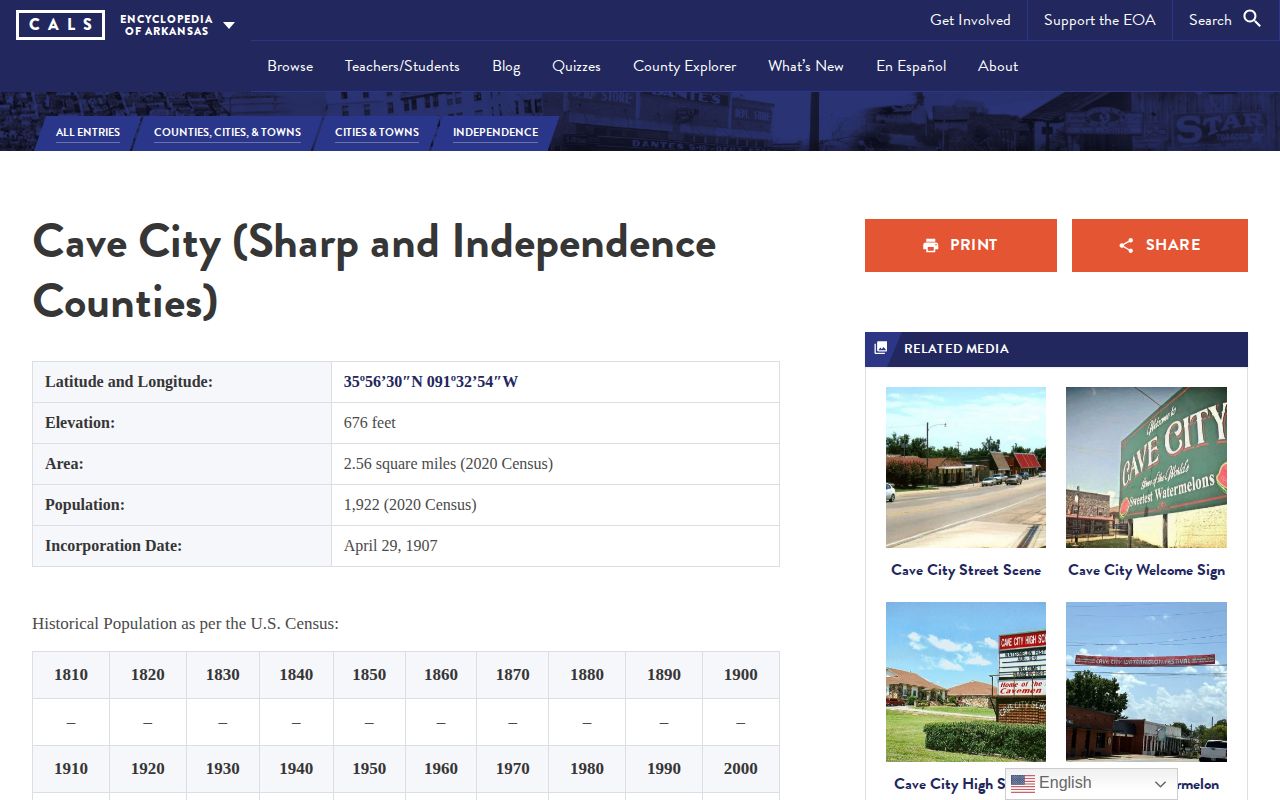Click the page title 'Cave City (Sharp and Independence Counties)'

(374, 272)
